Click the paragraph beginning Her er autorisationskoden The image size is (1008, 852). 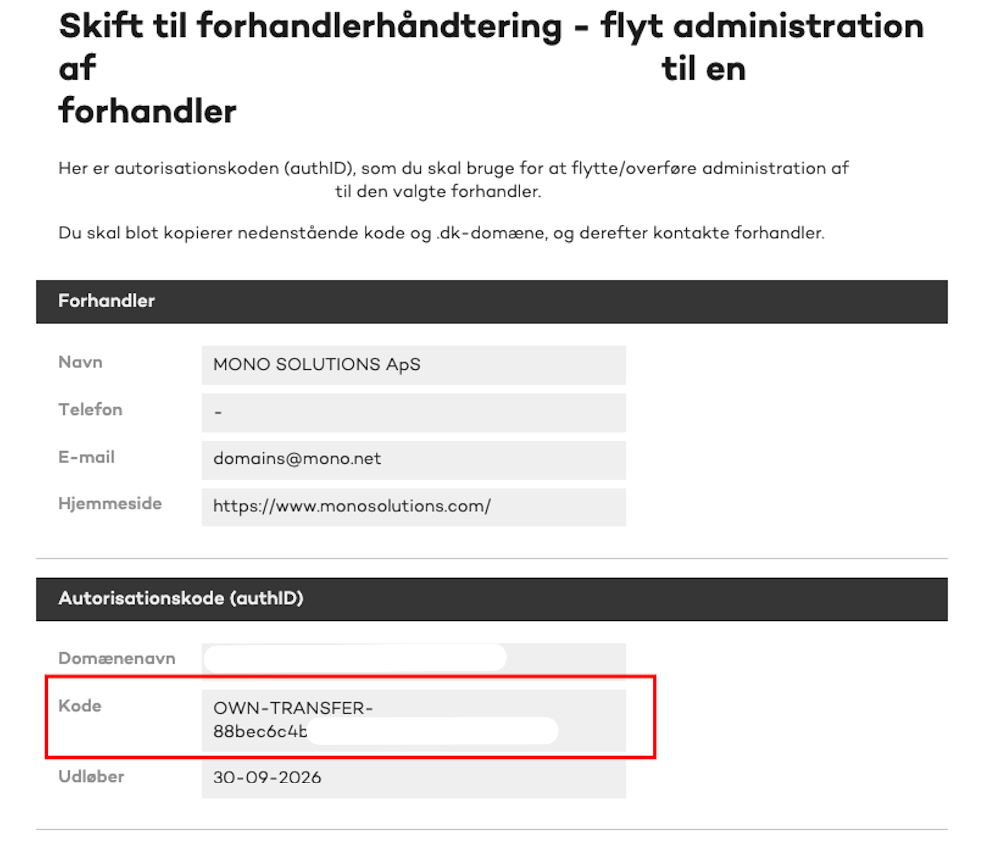click(x=453, y=180)
